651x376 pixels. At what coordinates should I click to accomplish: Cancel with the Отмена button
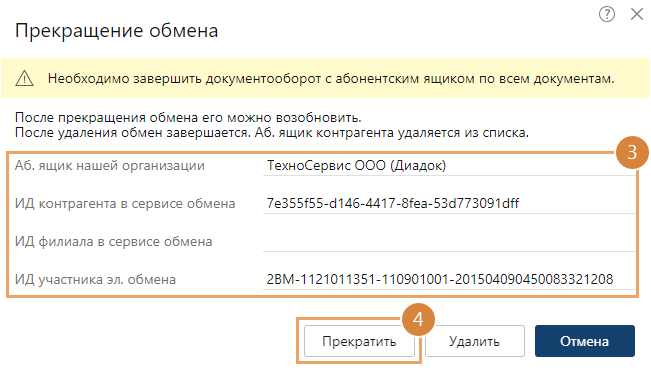pos(585,341)
